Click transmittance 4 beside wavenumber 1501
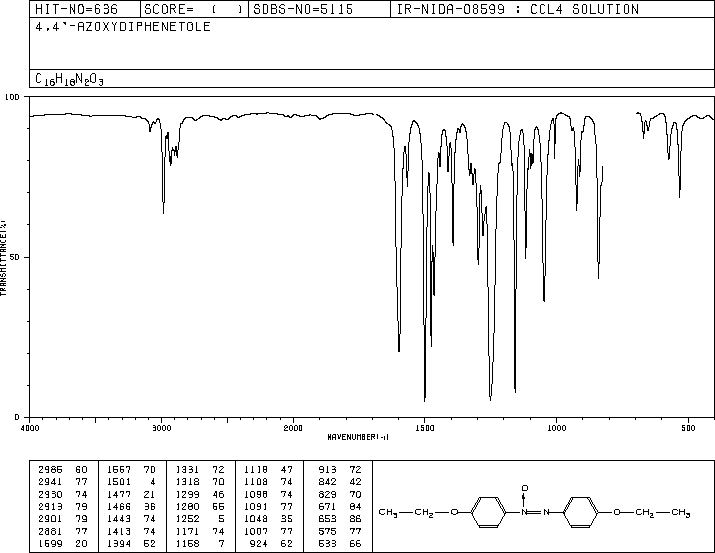Image resolution: width=715 pixels, height=553 pixels. (x=153, y=482)
